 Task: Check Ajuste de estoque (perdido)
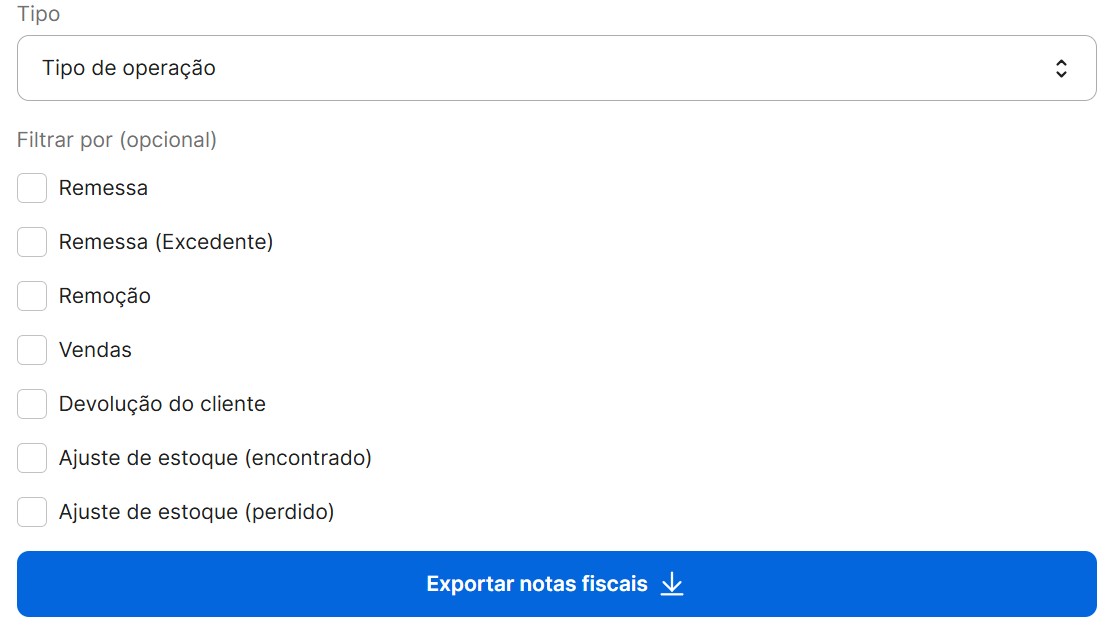(31, 512)
